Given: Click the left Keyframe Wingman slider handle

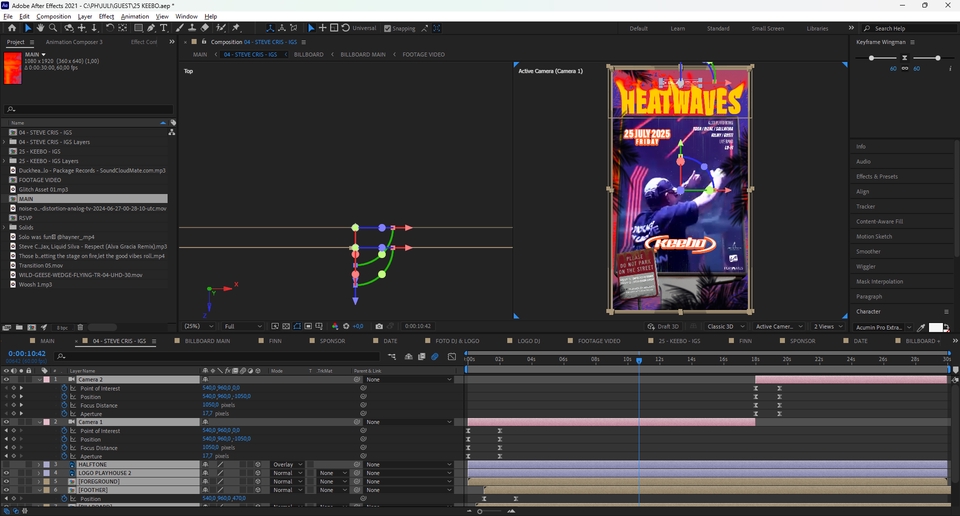Looking at the screenshot, I should point(872,58).
